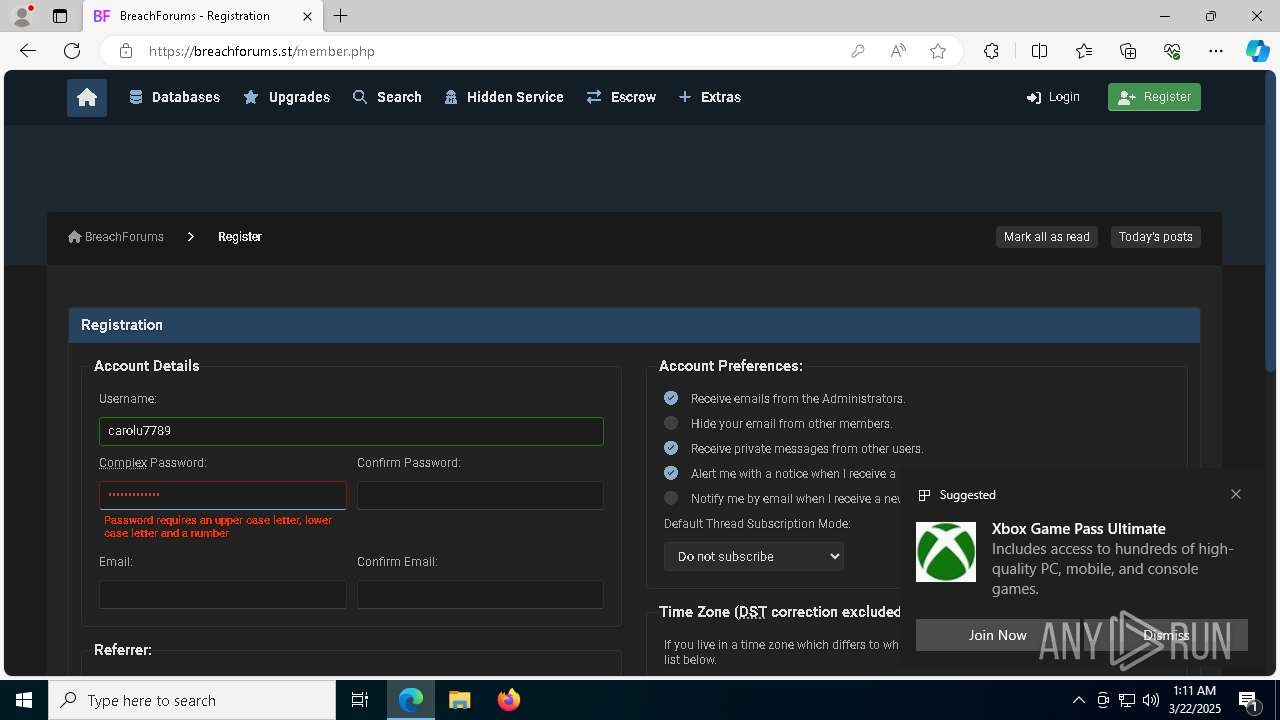
Task: Open a new browser tab
Action: 341,16
